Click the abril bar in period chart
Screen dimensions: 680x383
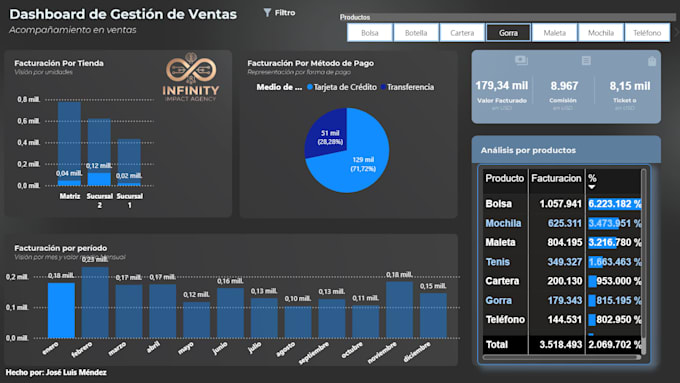163,311
